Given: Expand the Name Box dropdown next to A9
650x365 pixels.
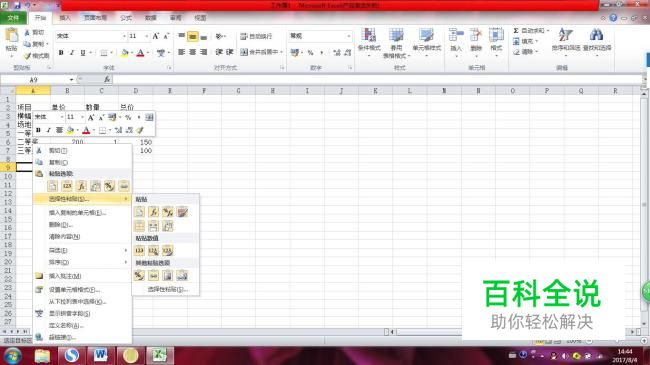Looking at the screenshot, I should click(71, 79).
